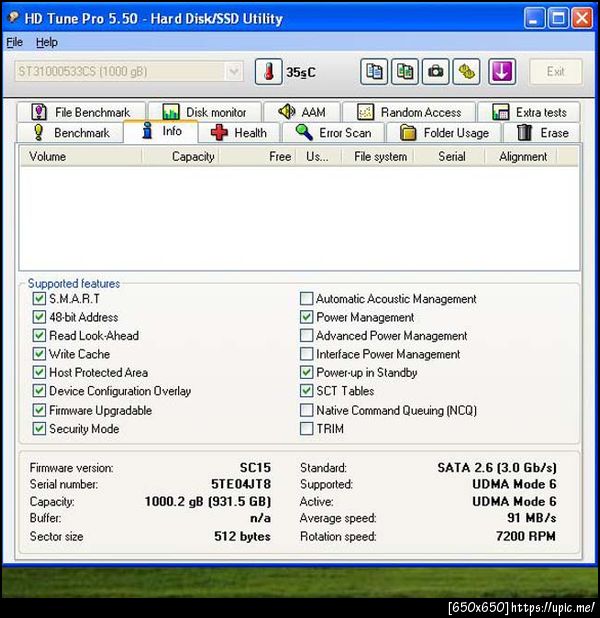Click the SATA 2.6 (3.0 Gb/s) standard value
600x618 pixels.
[497, 467]
